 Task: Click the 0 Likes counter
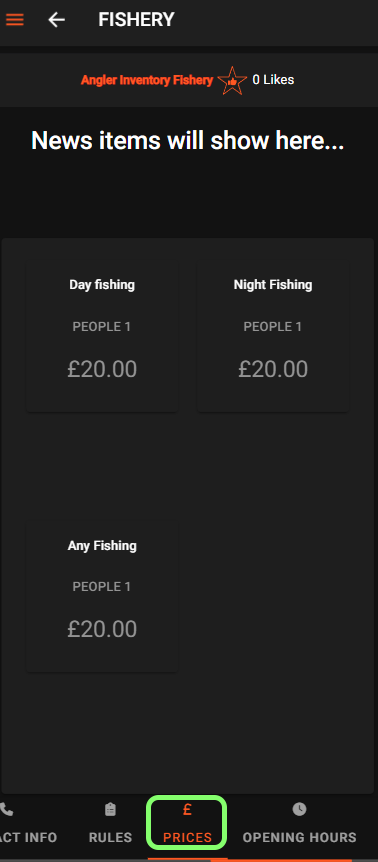point(273,80)
